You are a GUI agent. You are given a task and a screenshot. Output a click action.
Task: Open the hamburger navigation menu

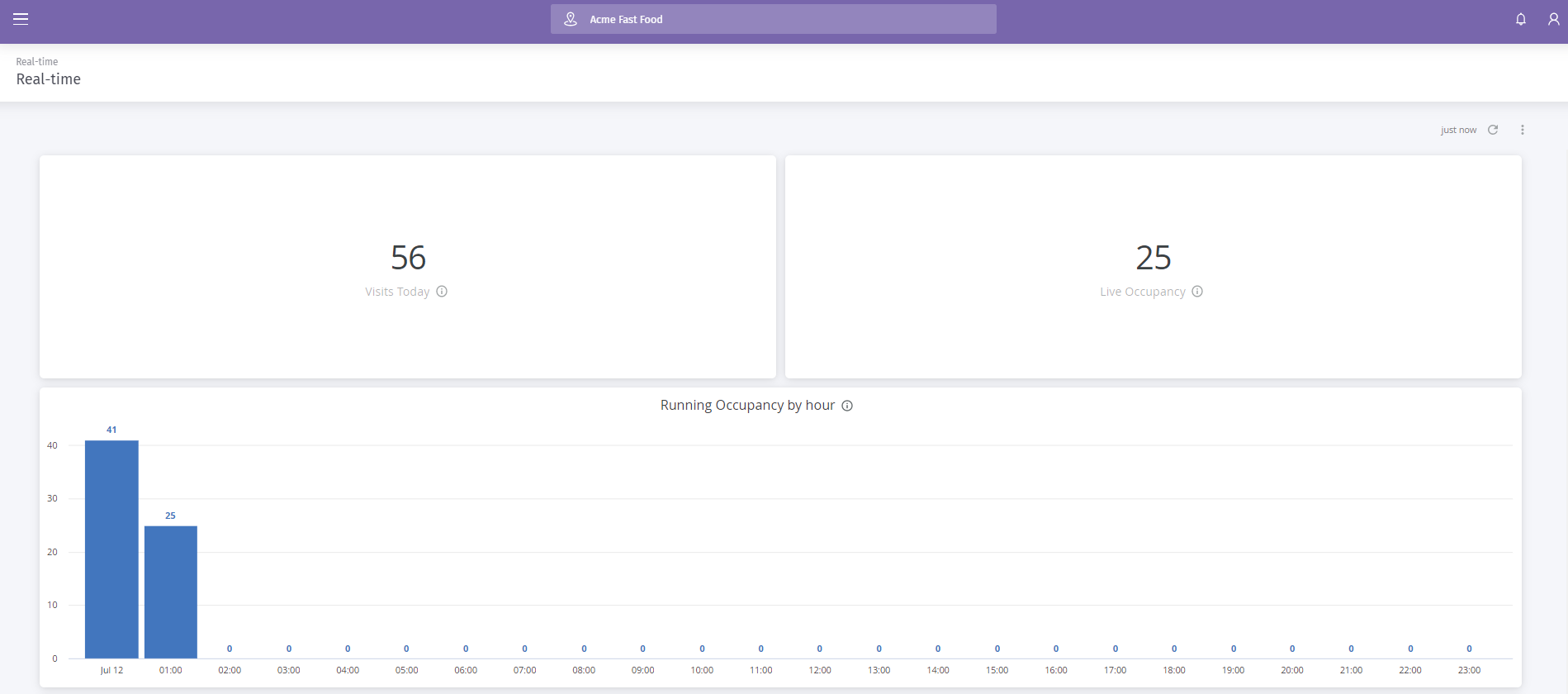click(x=21, y=19)
